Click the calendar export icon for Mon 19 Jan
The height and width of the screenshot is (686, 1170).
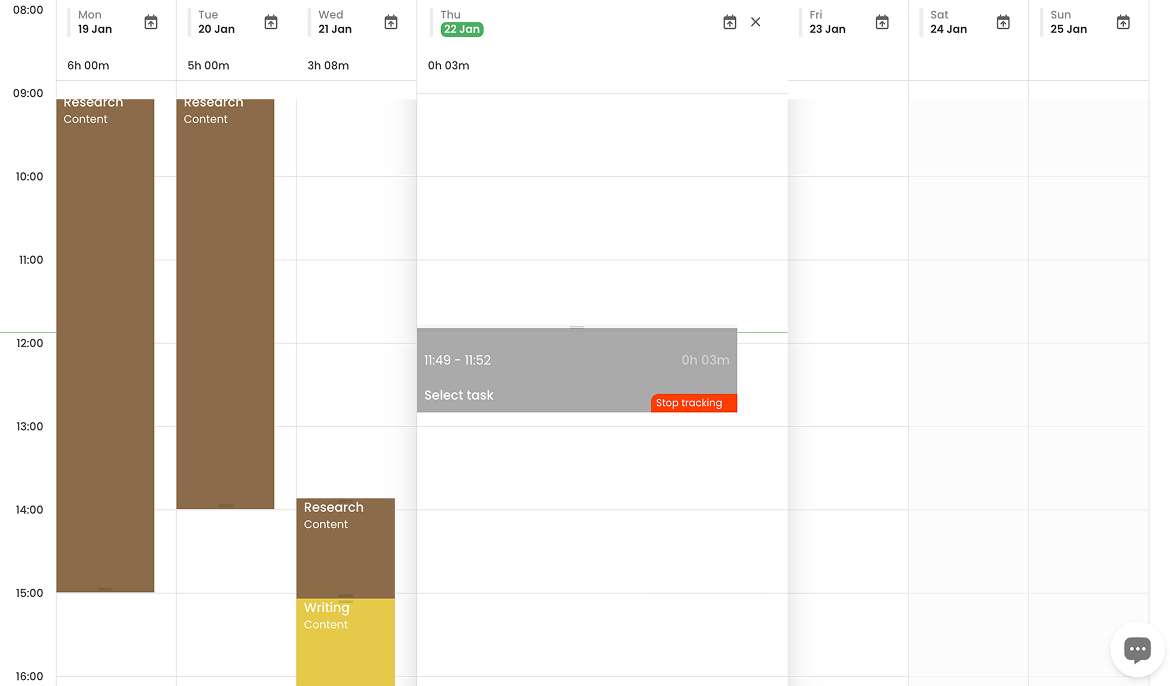click(150, 21)
